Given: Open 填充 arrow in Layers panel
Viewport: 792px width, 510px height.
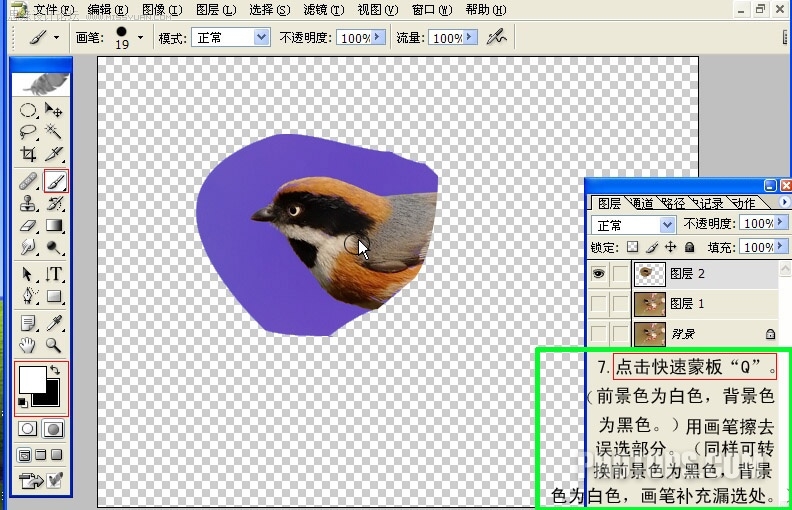Looking at the screenshot, I should (781, 247).
